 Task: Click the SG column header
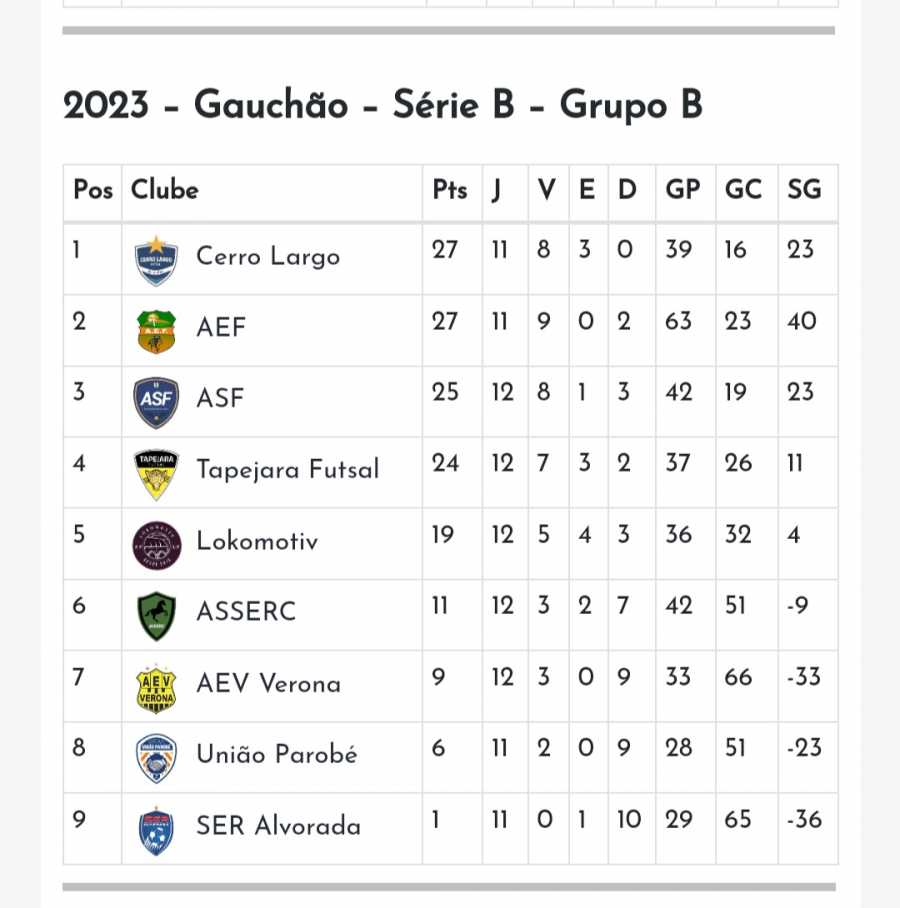(804, 190)
